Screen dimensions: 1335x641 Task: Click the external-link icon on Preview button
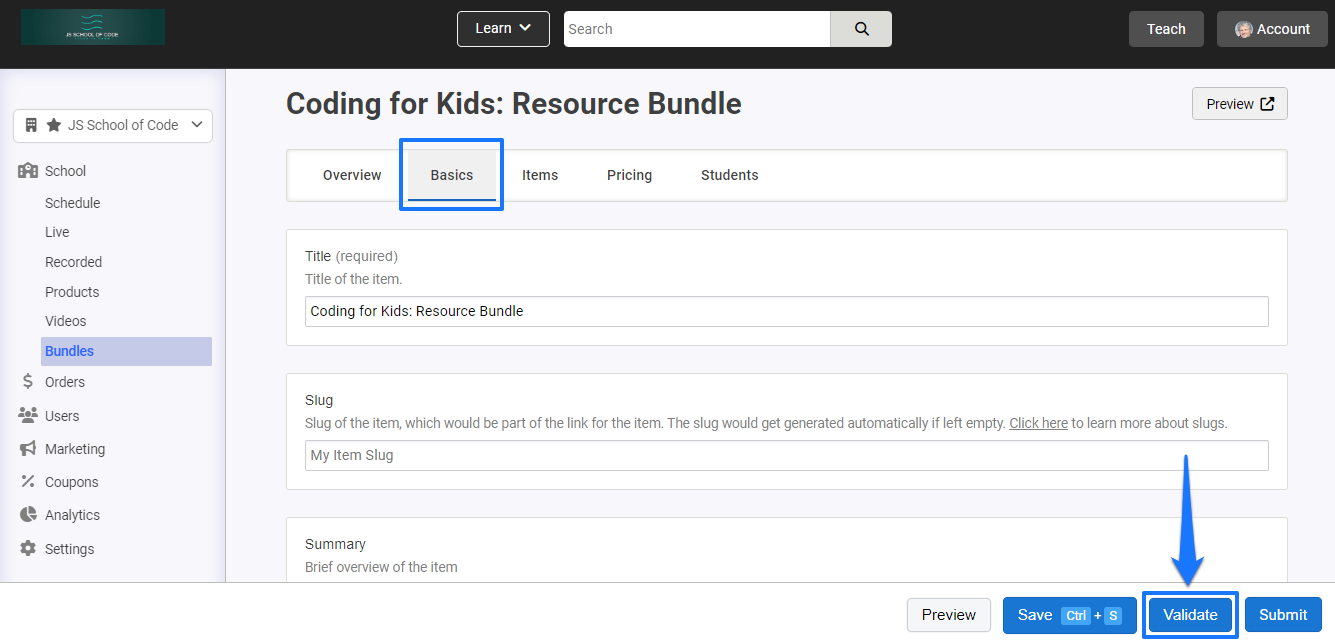1268,103
